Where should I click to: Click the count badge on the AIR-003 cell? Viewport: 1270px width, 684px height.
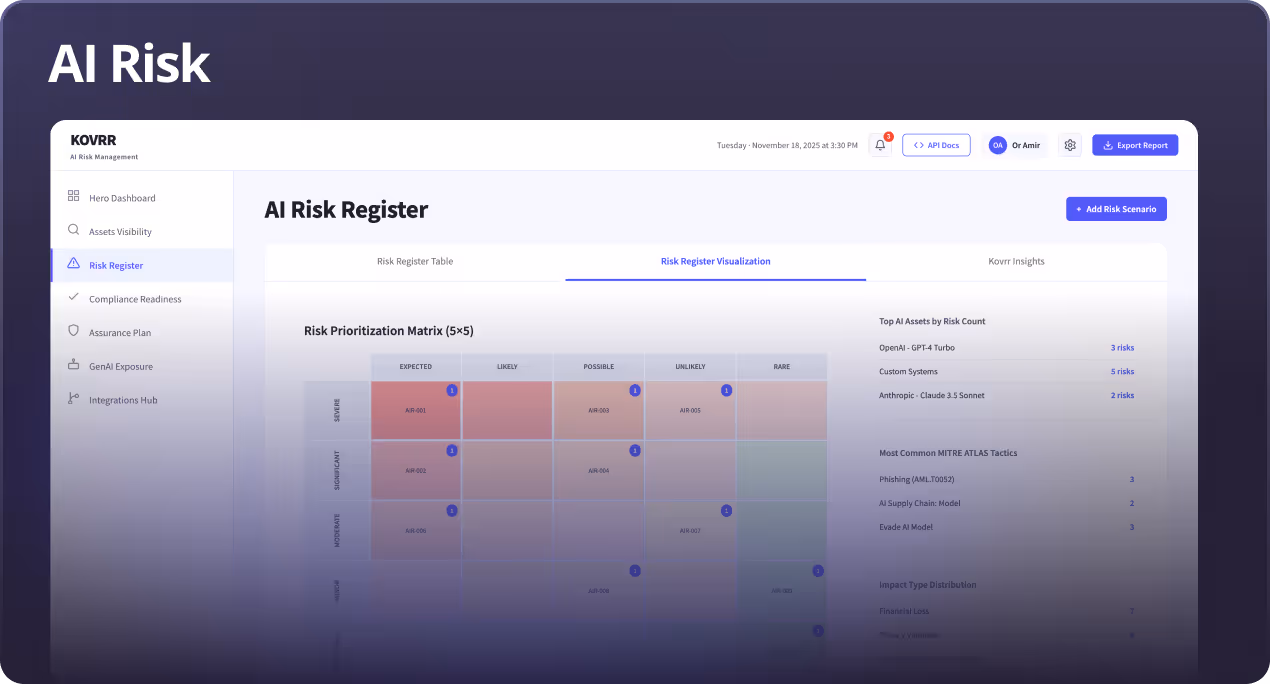(x=635, y=390)
